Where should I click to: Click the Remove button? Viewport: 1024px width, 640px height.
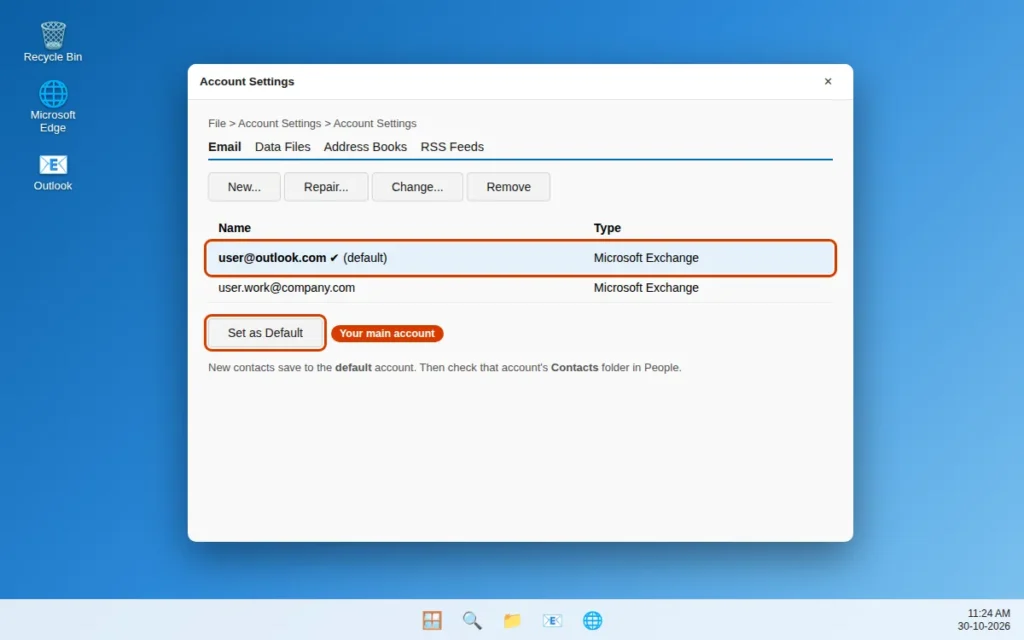(508, 187)
